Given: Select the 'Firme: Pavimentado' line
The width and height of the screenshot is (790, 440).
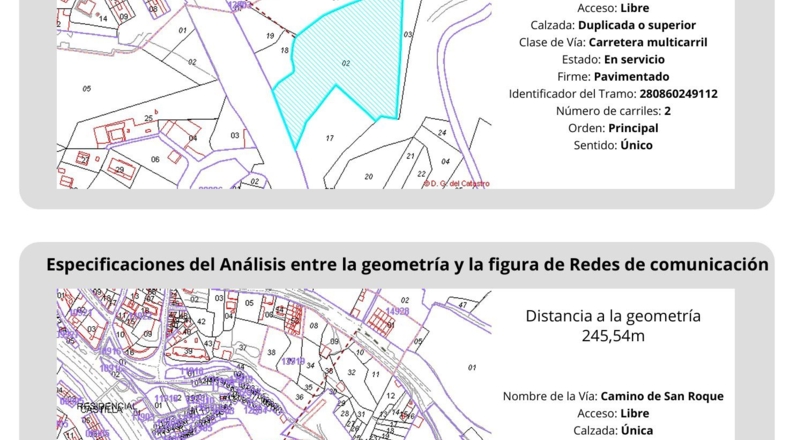Looking at the screenshot, I should [613, 77].
